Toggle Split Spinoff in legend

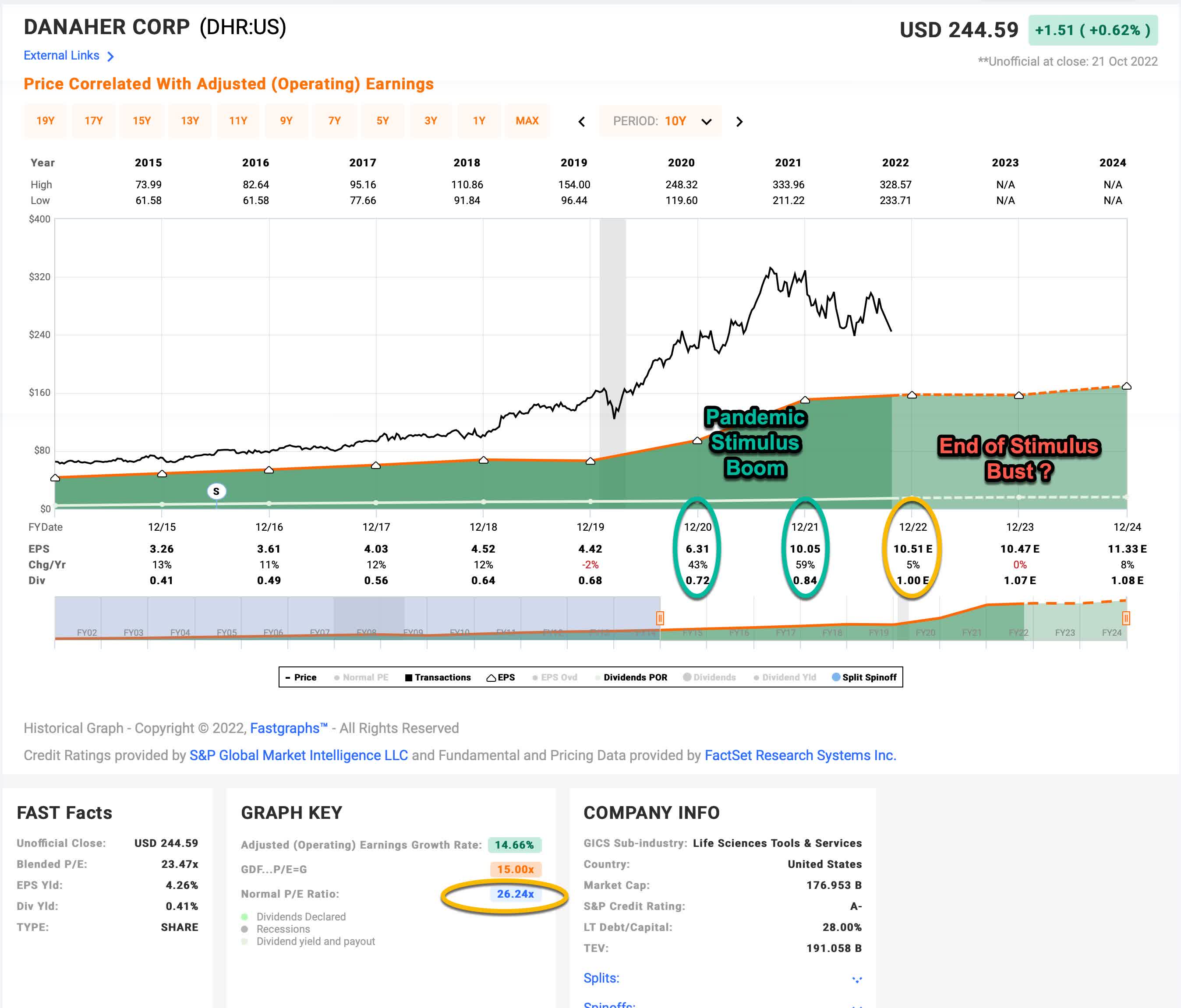[864, 677]
